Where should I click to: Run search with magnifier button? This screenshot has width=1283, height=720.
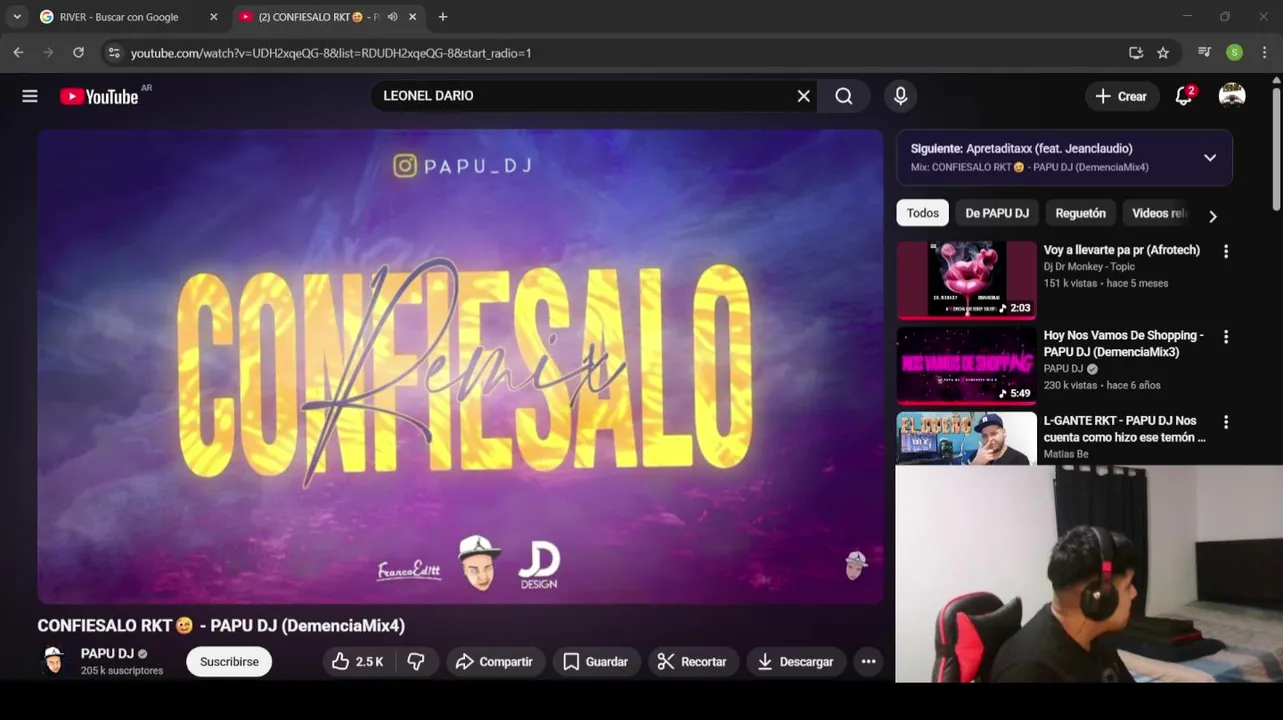[844, 96]
